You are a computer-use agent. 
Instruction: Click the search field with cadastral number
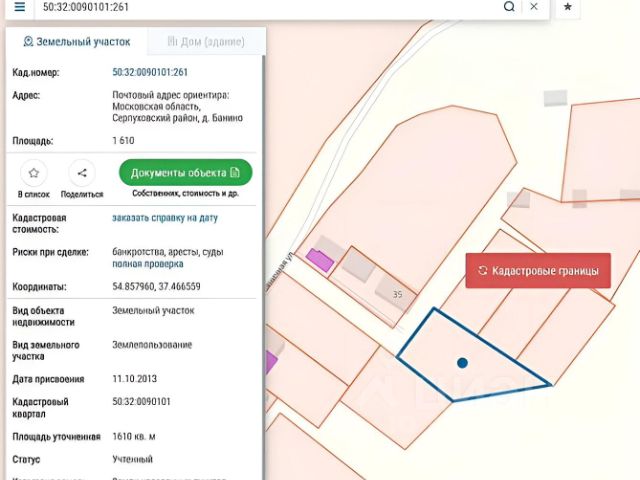269,7
